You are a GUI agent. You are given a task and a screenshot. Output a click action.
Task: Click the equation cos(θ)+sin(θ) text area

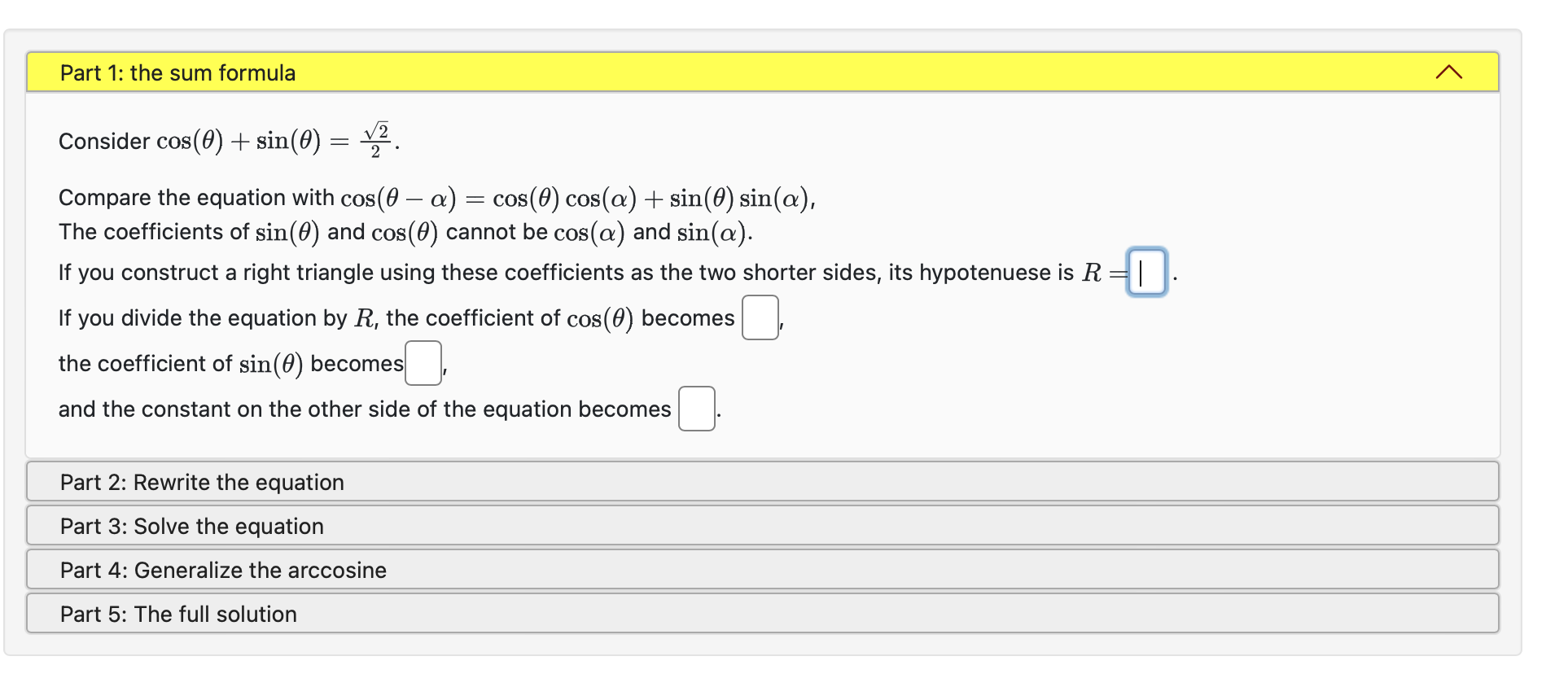point(228,140)
